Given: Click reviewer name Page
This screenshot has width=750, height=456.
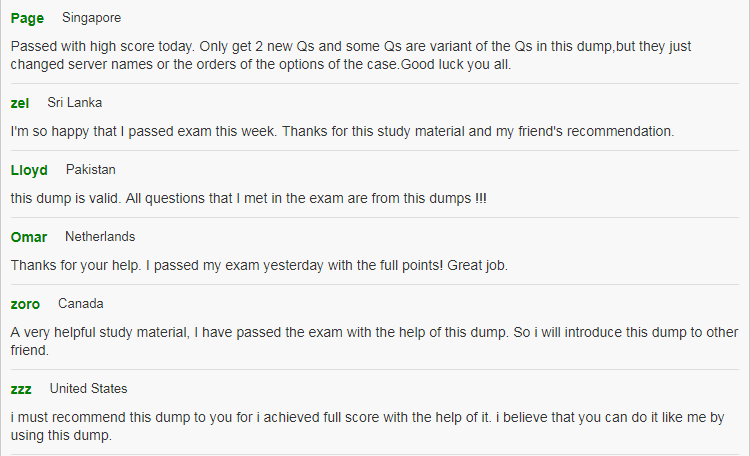Looking at the screenshot, I should pyautogui.click(x=27, y=18).
